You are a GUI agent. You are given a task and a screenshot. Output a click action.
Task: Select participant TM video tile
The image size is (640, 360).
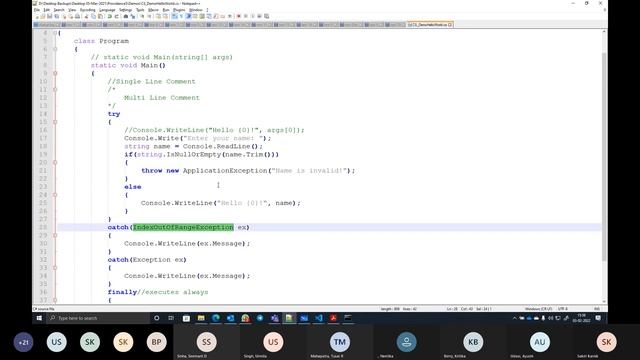pyautogui.click(x=340, y=342)
